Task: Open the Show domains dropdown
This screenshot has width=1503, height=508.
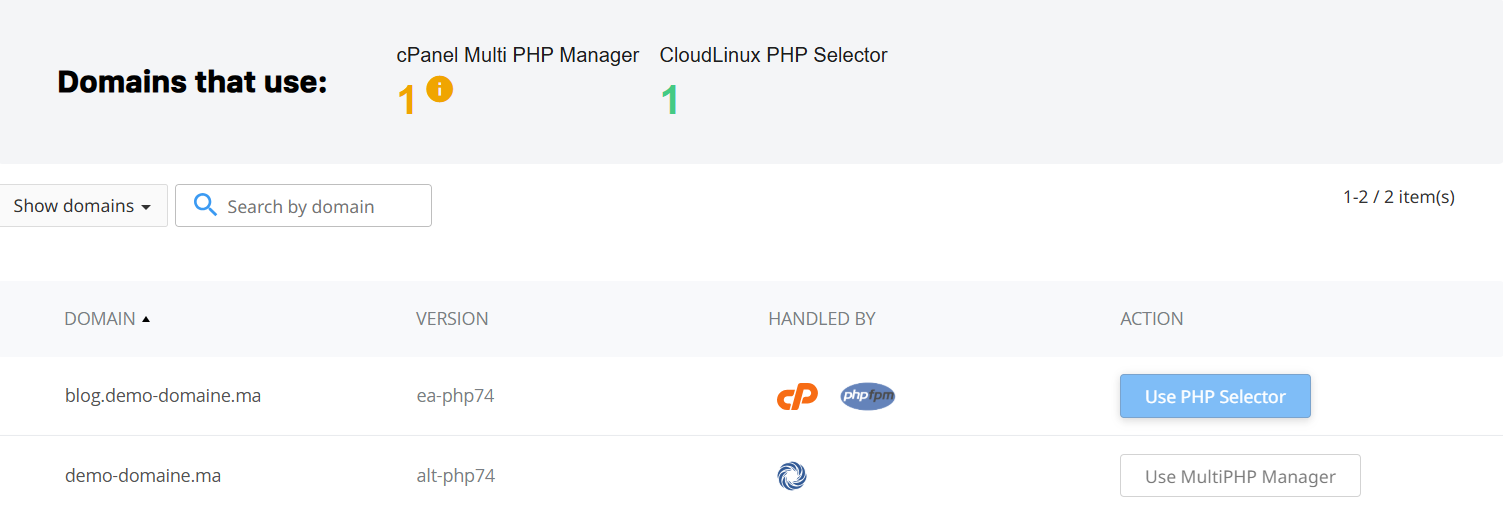Action: click(82, 206)
